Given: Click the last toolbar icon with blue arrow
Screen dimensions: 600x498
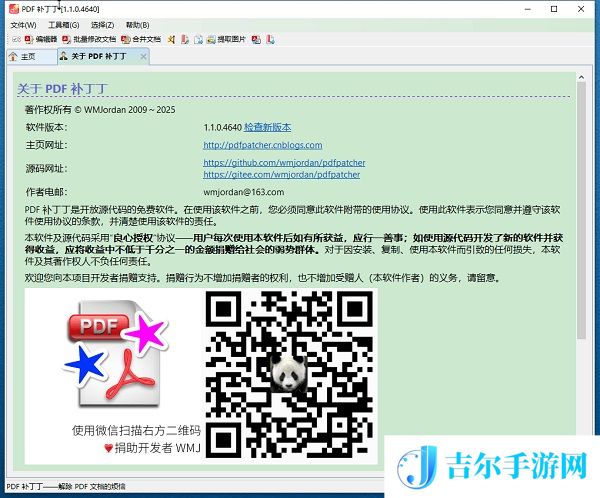Looking at the screenshot, I should coord(271,39).
